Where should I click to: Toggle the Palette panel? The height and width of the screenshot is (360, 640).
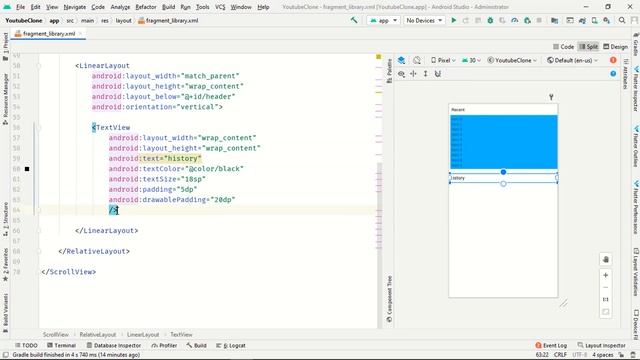389,70
